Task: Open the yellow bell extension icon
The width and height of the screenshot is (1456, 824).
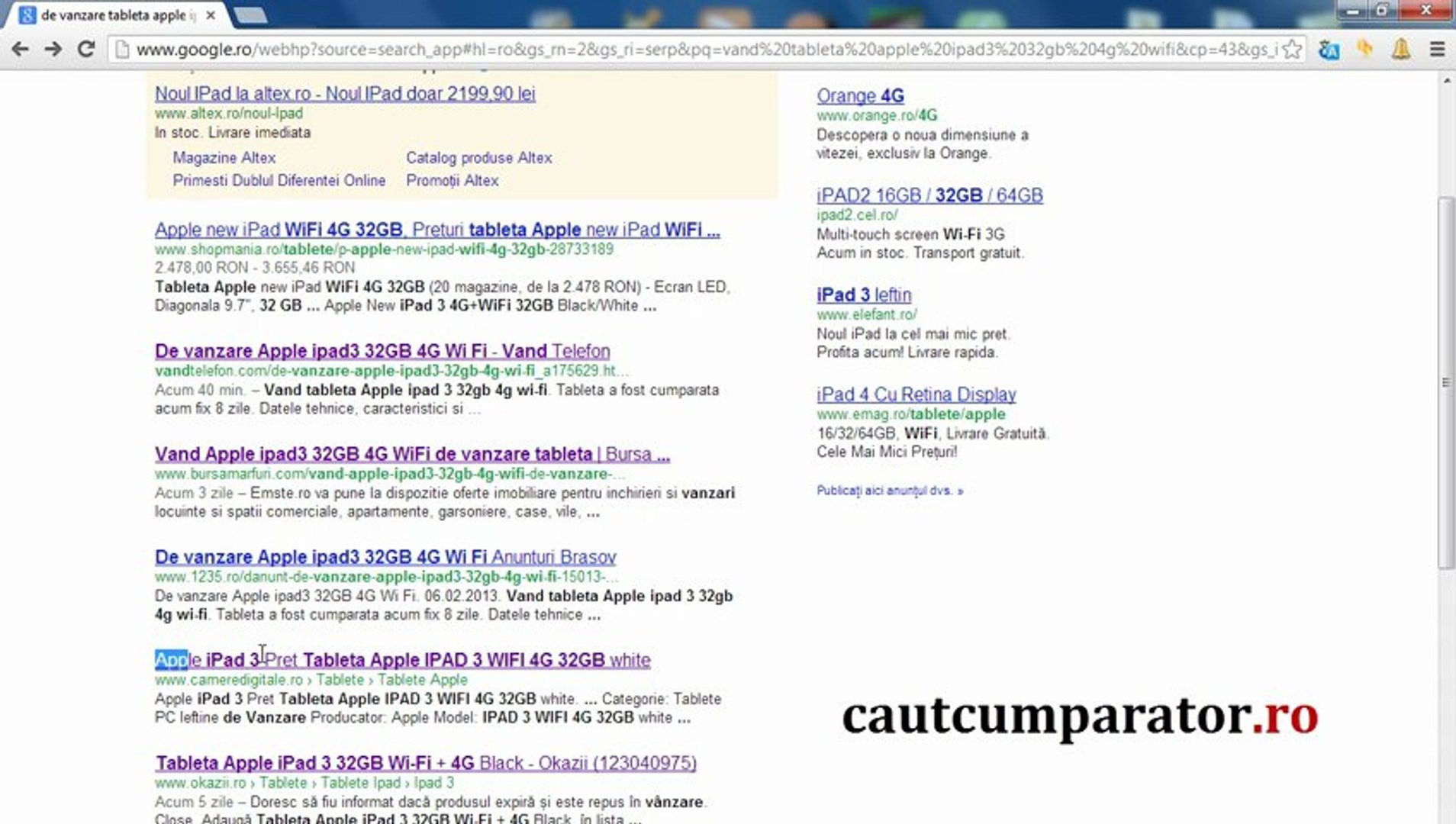Action: (1401, 50)
